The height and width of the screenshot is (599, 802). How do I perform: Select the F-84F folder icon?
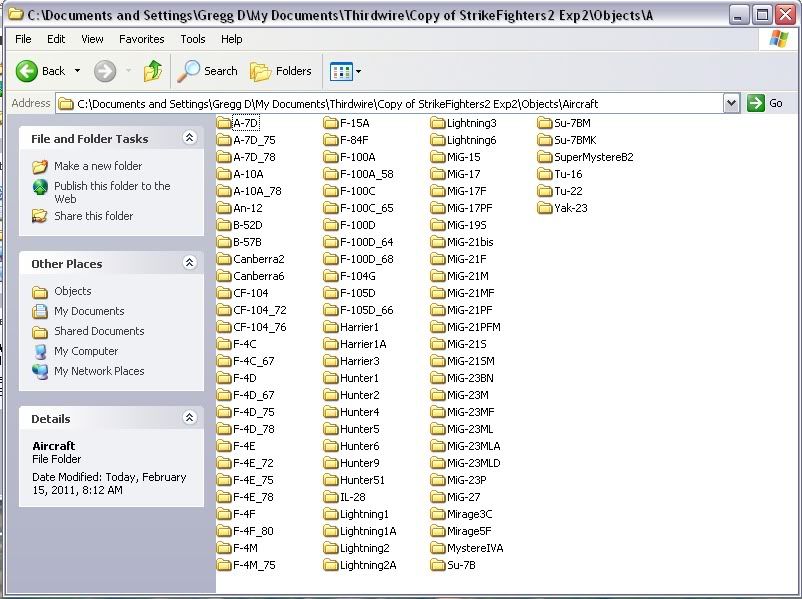pos(330,140)
